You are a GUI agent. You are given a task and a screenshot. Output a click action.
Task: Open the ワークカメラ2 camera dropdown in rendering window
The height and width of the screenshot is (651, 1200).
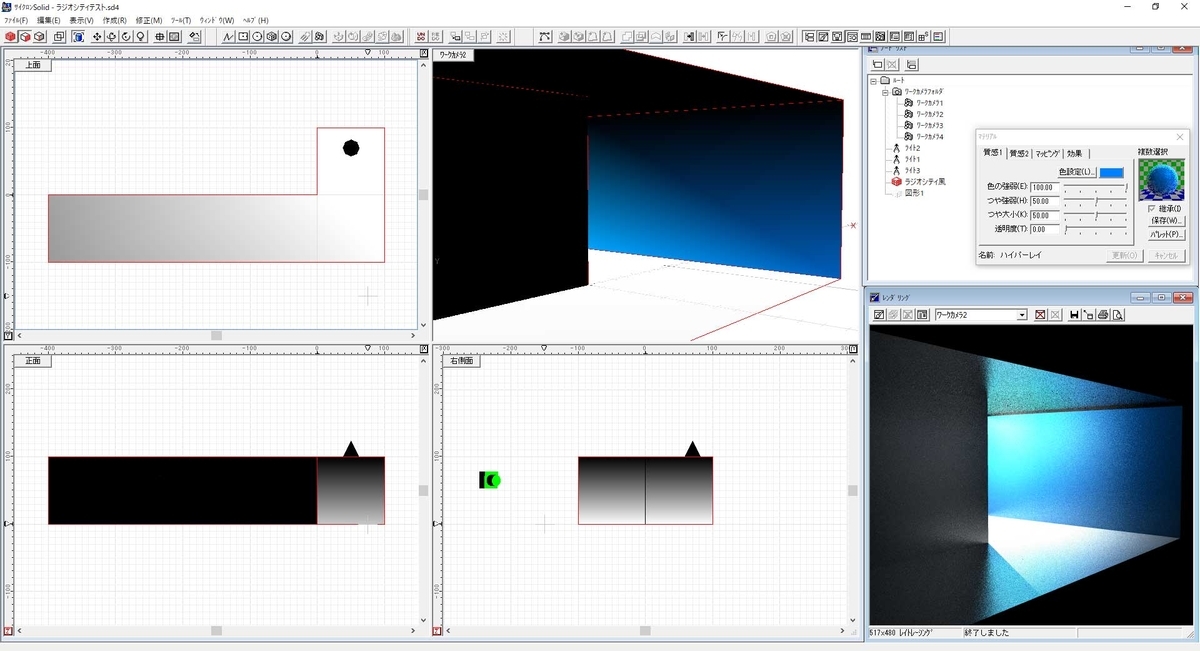1022,314
